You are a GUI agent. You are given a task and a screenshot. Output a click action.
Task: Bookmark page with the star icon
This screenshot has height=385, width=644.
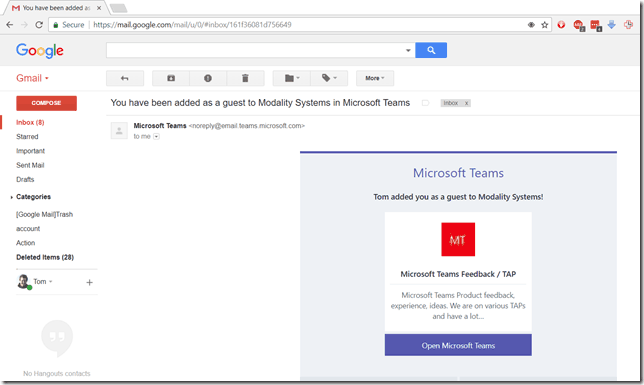click(x=545, y=25)
